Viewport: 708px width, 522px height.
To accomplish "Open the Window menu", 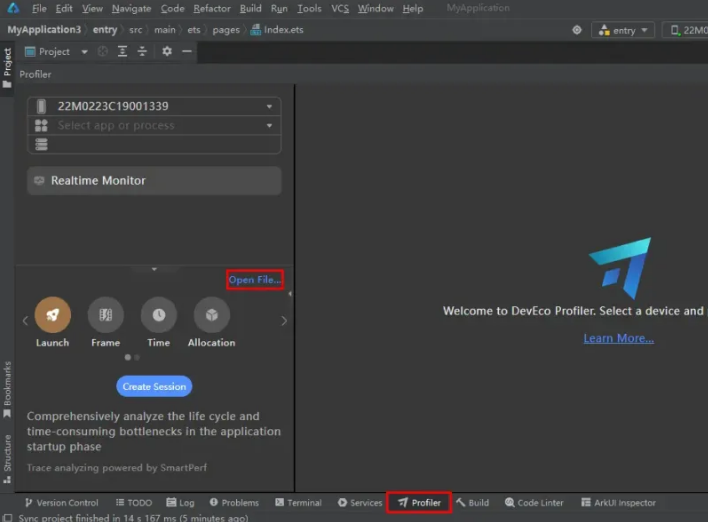I will [x=376, y=8].
